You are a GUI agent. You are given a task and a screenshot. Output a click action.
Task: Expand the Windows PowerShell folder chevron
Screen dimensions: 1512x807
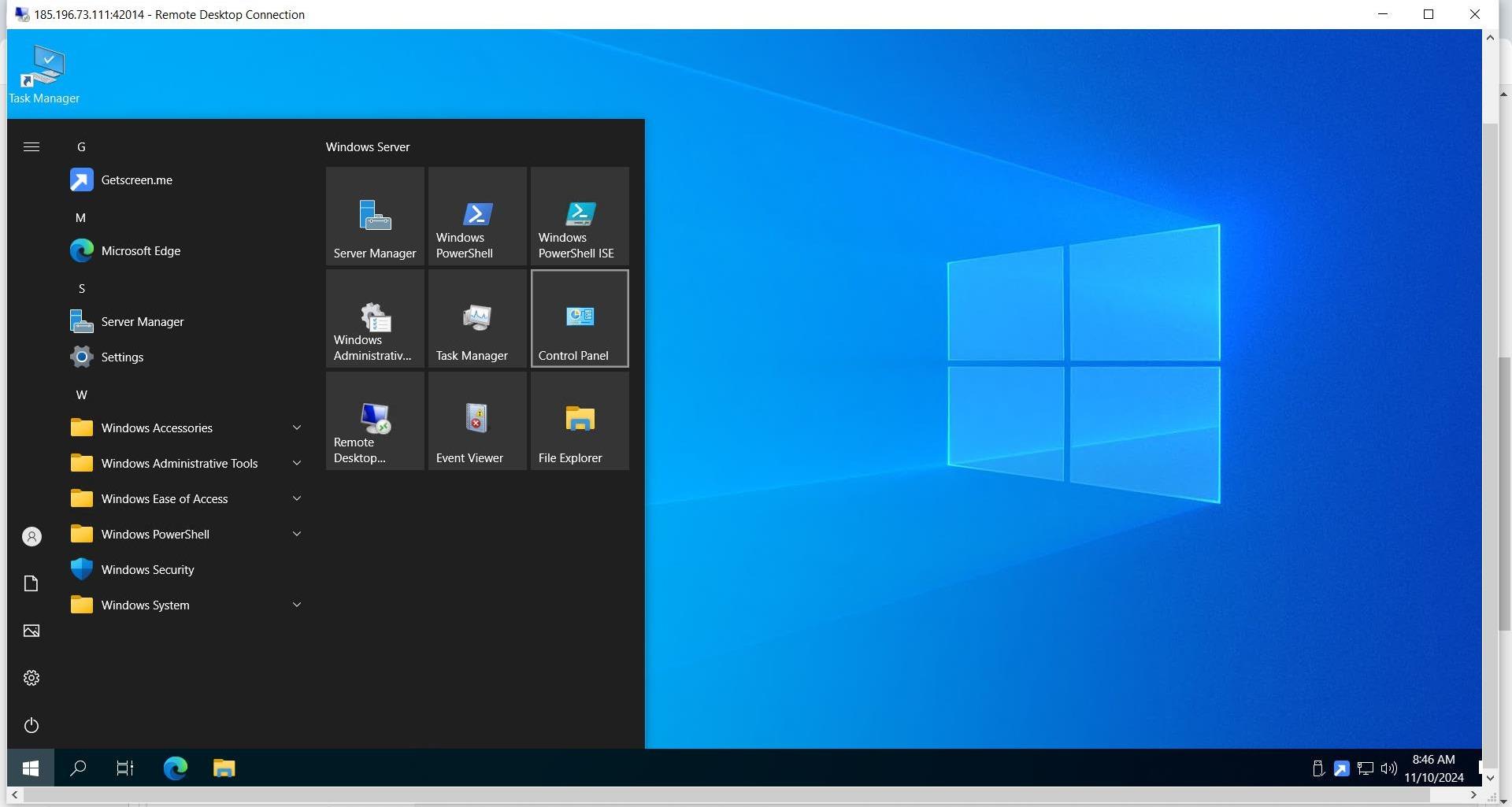[x=297, y=534]
